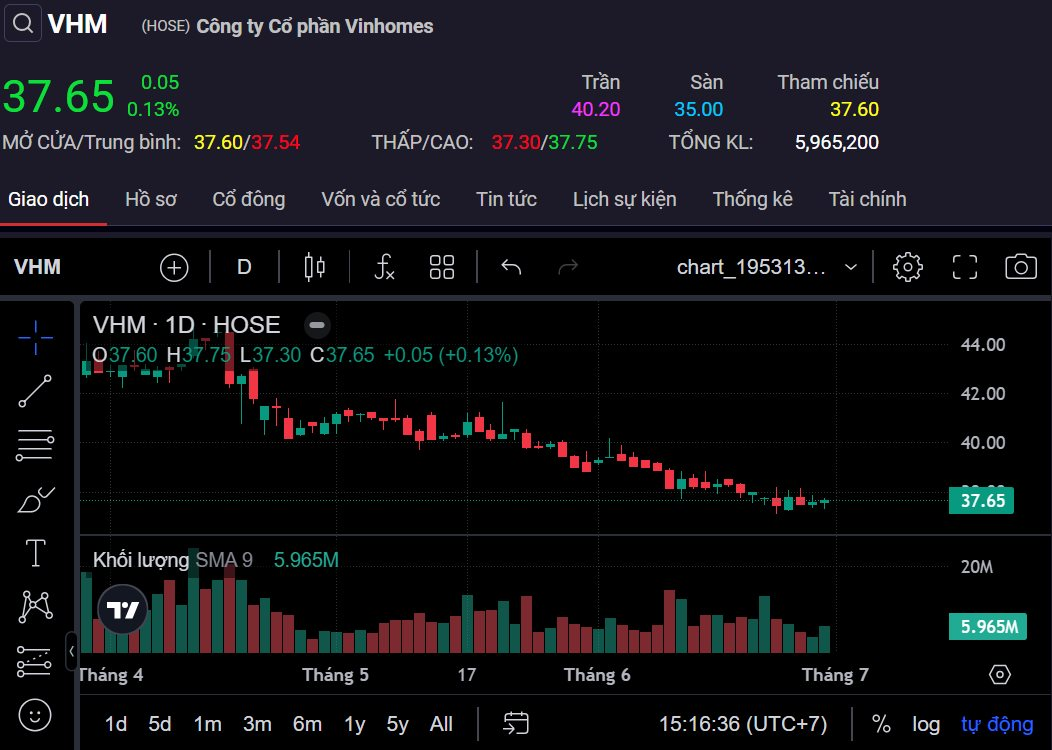The image size is (1052, 750).
Task: Enter fullscreen chart mode
Action: pos(964,267)
